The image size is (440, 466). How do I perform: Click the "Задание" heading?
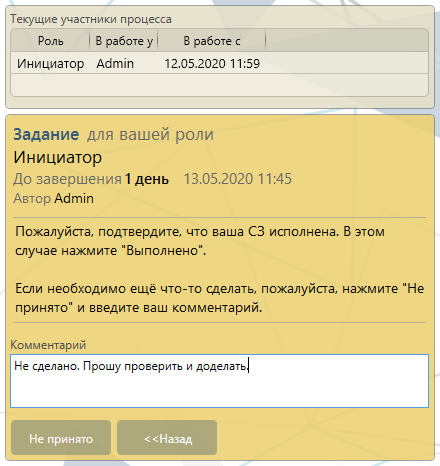tap(46, 134)
